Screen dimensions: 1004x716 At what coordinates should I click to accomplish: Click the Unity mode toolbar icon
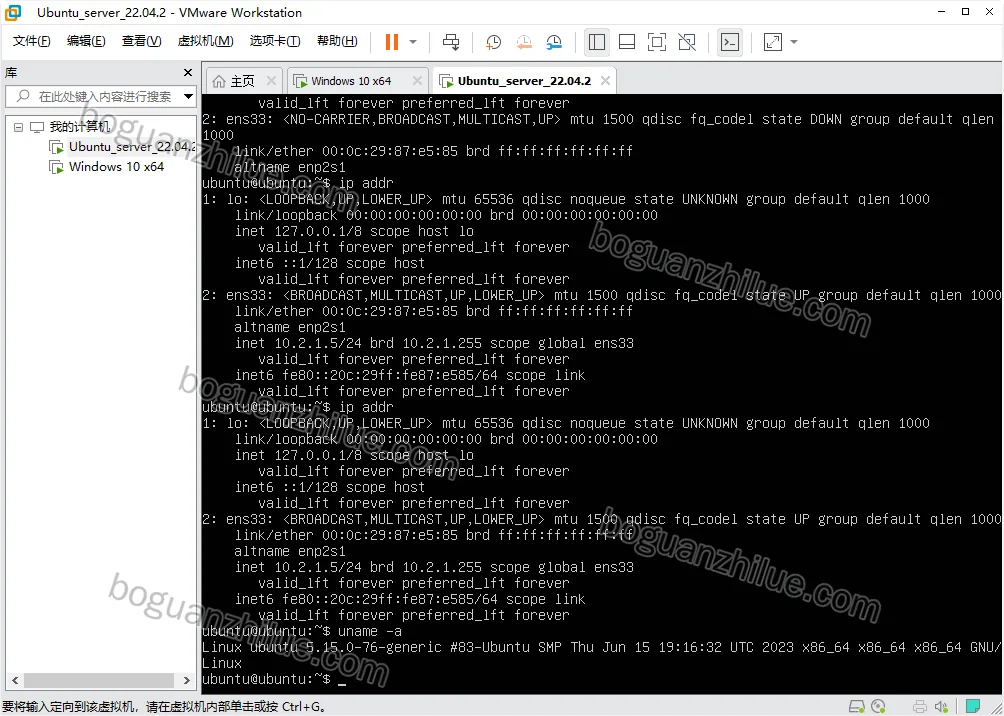[x=687, y=42]
